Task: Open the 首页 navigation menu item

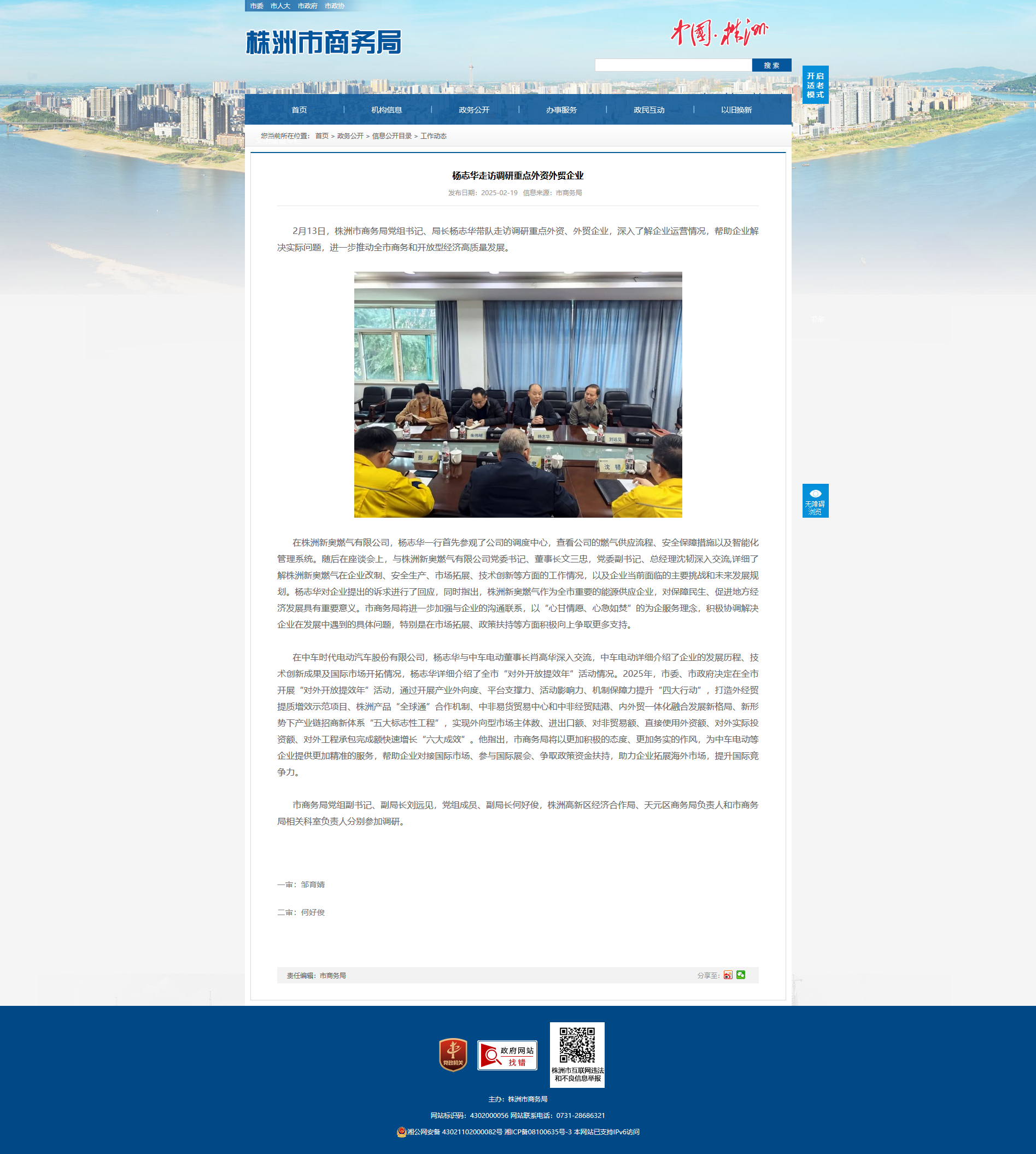Action: coord(299,110)
